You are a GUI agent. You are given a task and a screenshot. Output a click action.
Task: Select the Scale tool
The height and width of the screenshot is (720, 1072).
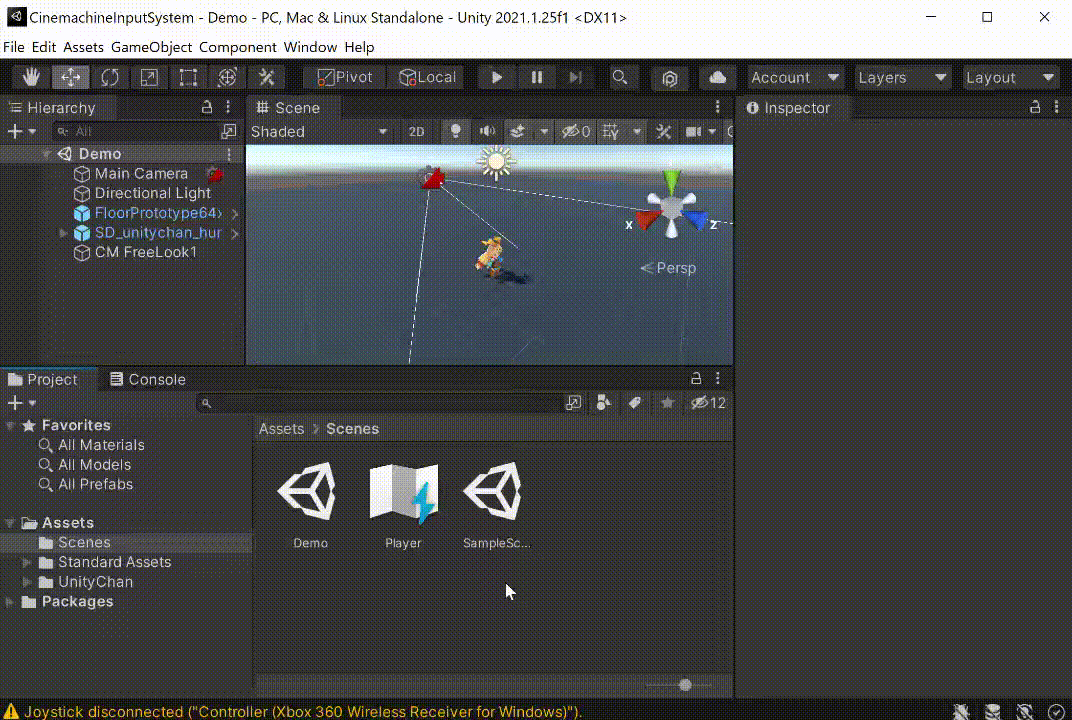pos(149,77)
